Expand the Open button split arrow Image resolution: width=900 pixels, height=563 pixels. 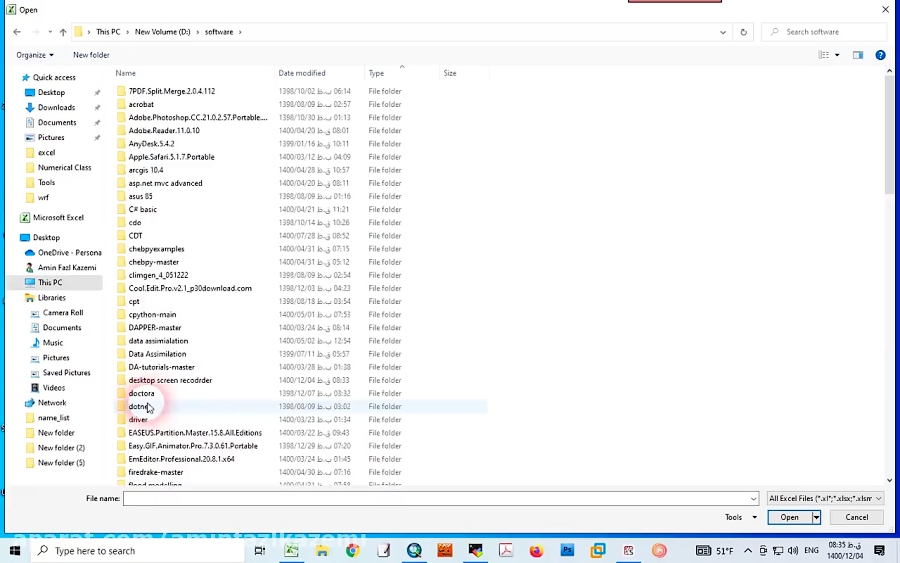pyautogui.click(x=816, y=517)
